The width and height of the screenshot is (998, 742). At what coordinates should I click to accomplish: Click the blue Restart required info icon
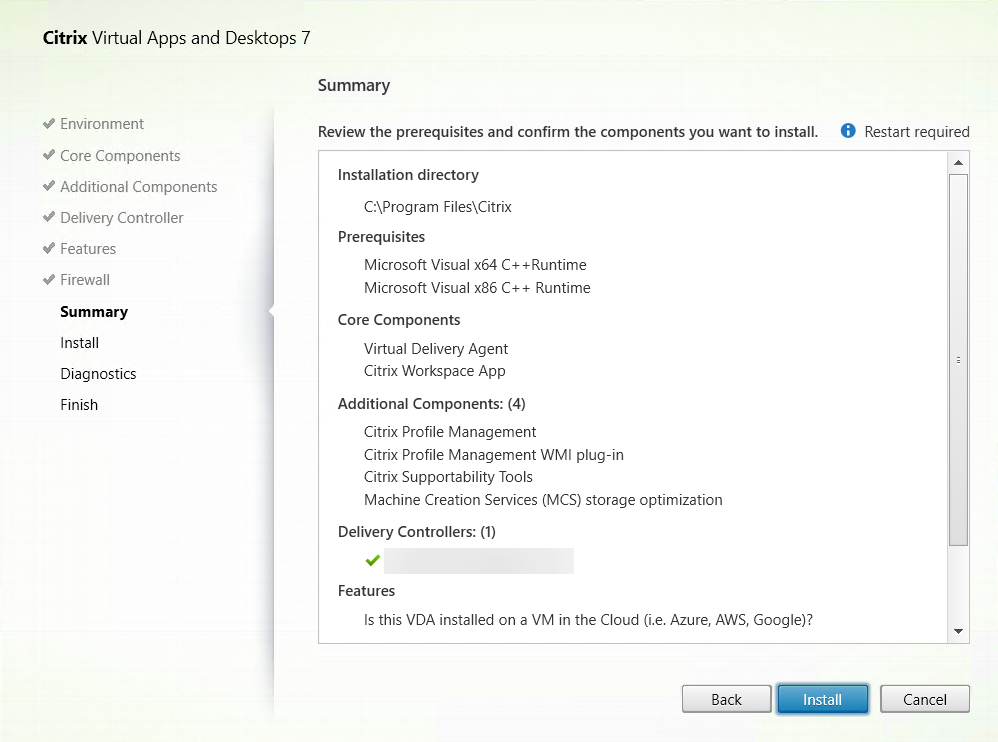[x=848, y=131]
